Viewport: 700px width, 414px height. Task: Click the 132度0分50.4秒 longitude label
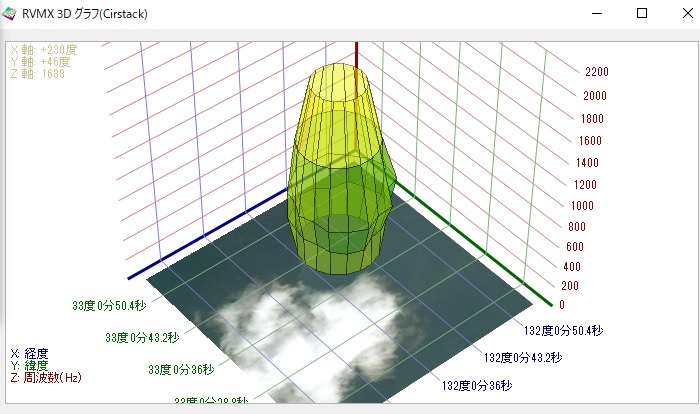(564, 330)
